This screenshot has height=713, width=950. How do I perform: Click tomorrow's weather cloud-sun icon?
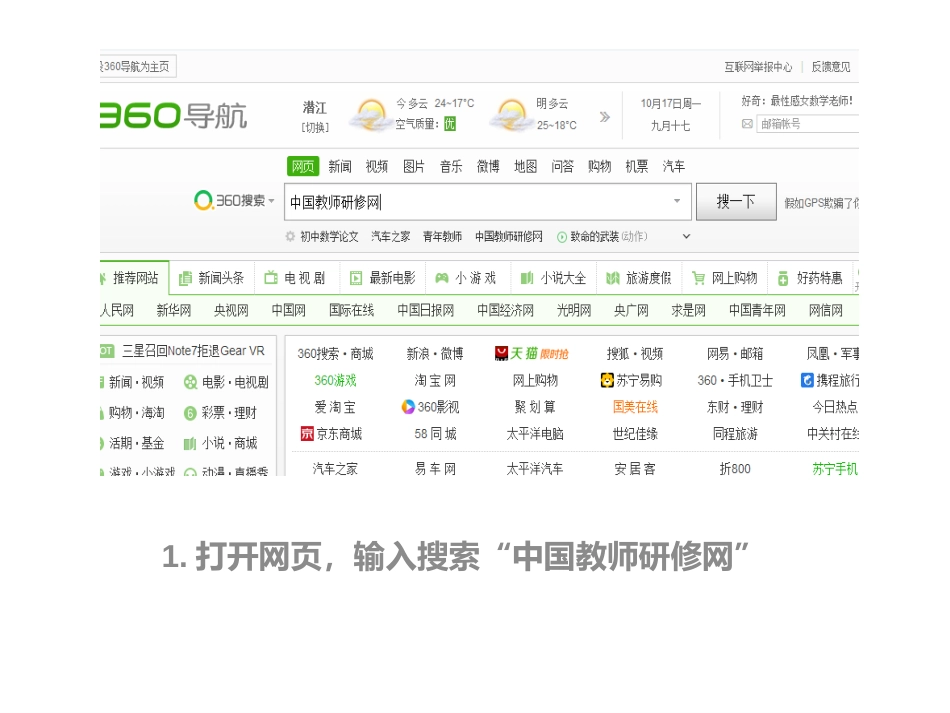[511, 115]
